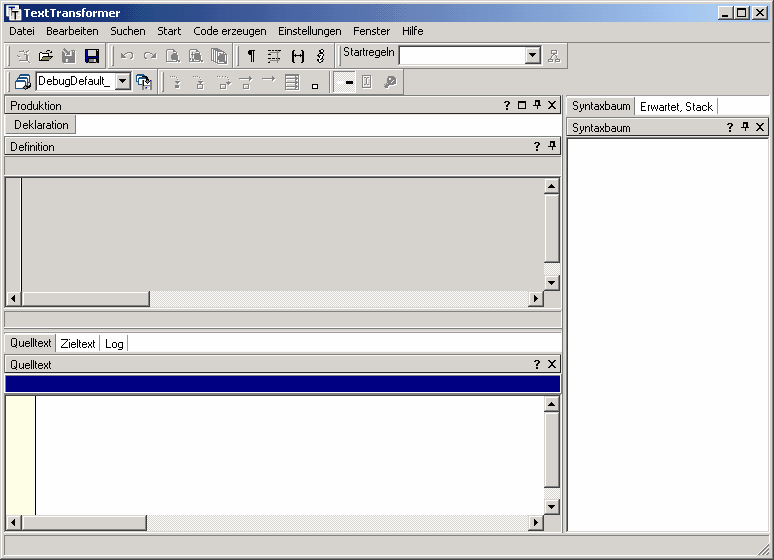Click the text cursor I-beam icon

(367, 82)
